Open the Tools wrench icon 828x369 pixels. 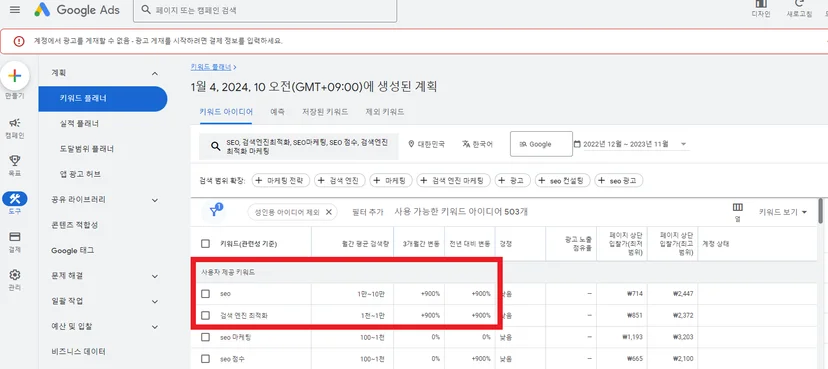coord(15,198)
